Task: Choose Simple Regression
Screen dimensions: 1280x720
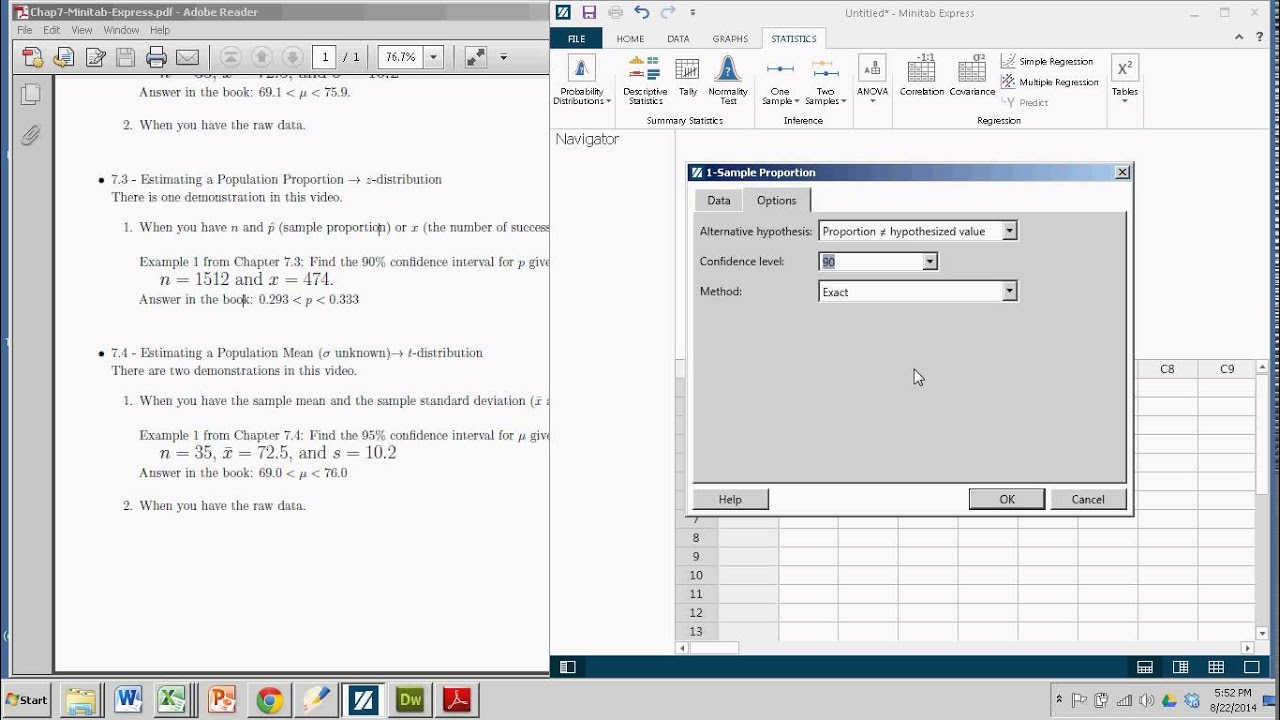Action: click(1047, 62)
